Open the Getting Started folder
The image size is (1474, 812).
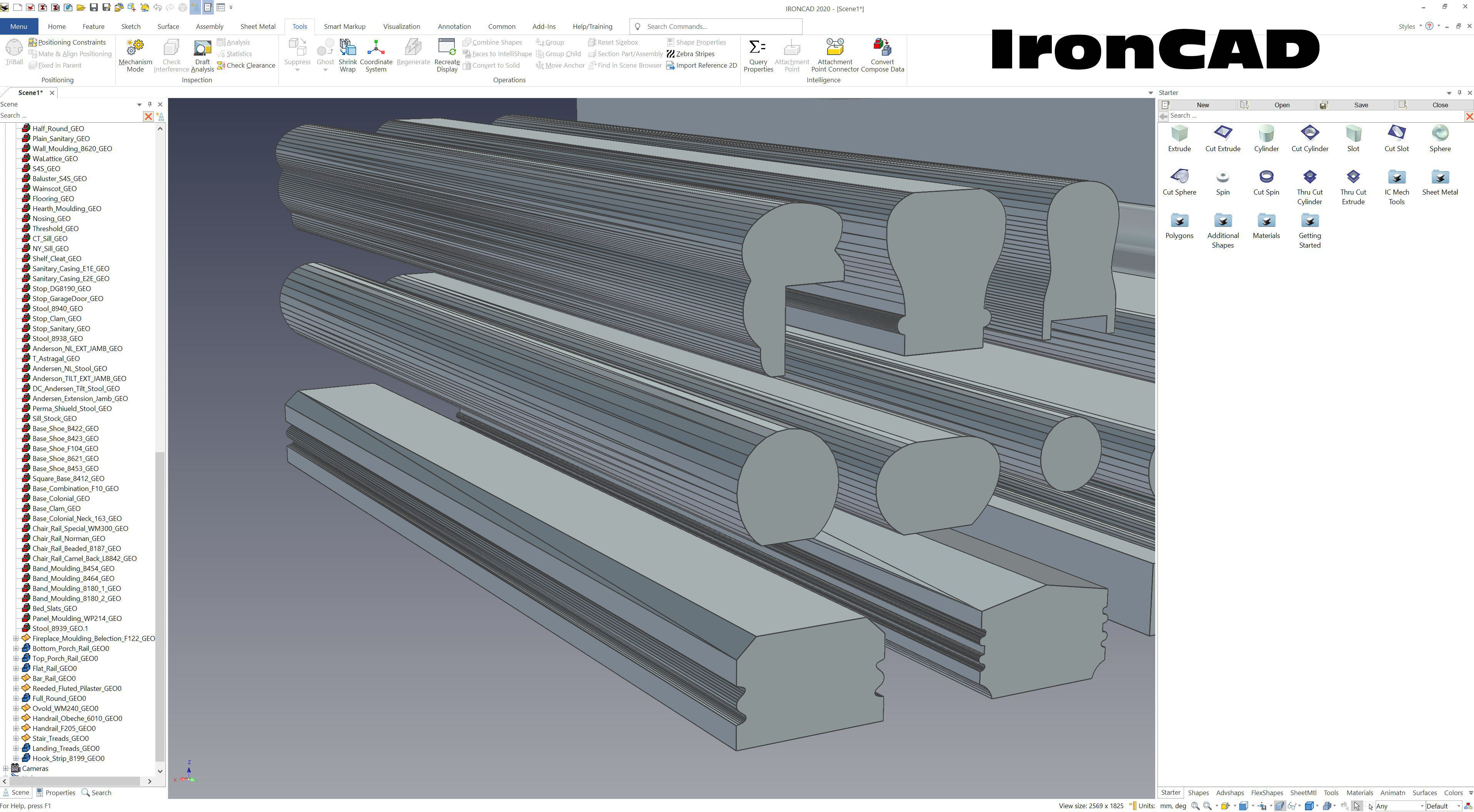pyautogui.click(x=1310, y=231)
